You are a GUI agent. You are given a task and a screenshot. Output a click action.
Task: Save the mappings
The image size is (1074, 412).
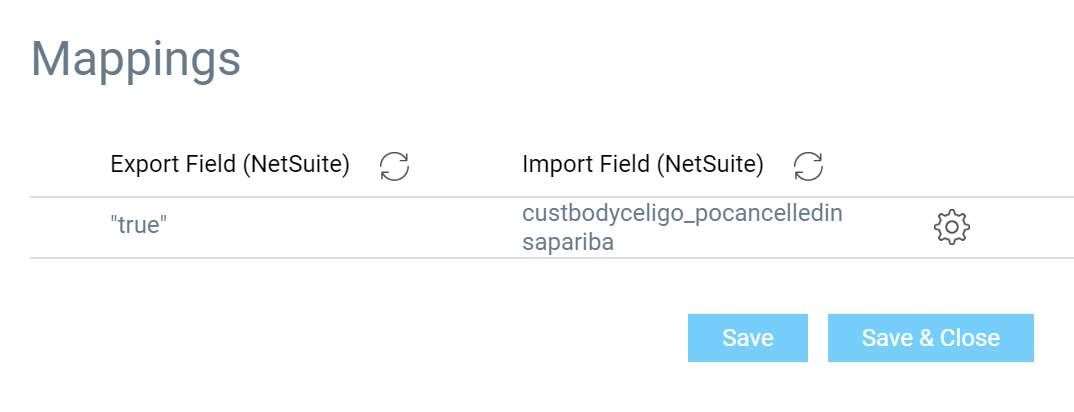748,338
